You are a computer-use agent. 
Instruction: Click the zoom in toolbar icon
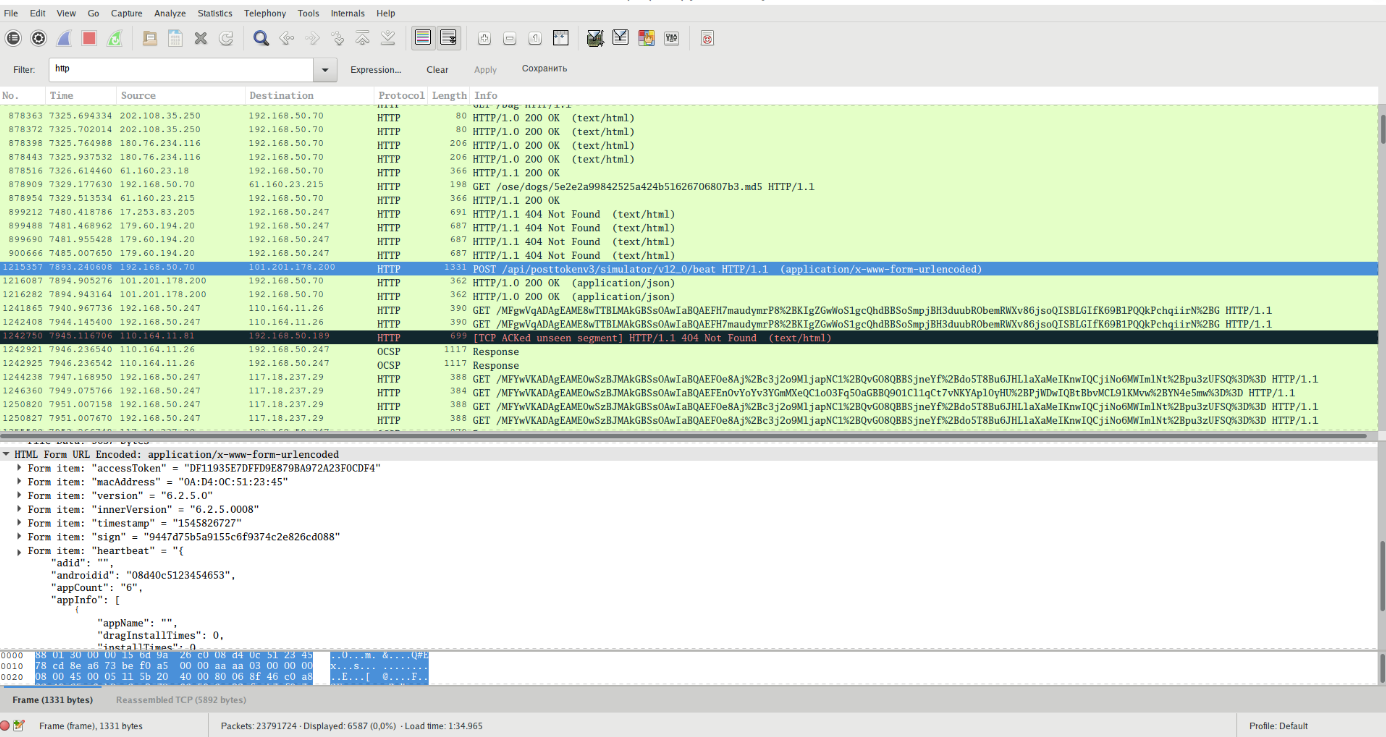tap(484, 38)
